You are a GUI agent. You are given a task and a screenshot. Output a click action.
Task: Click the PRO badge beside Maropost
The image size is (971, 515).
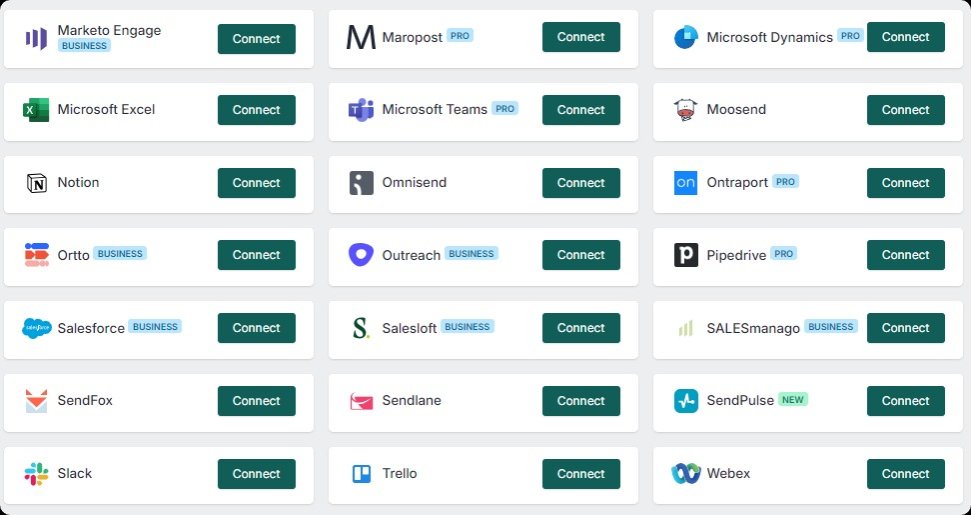tap(460, 35)
